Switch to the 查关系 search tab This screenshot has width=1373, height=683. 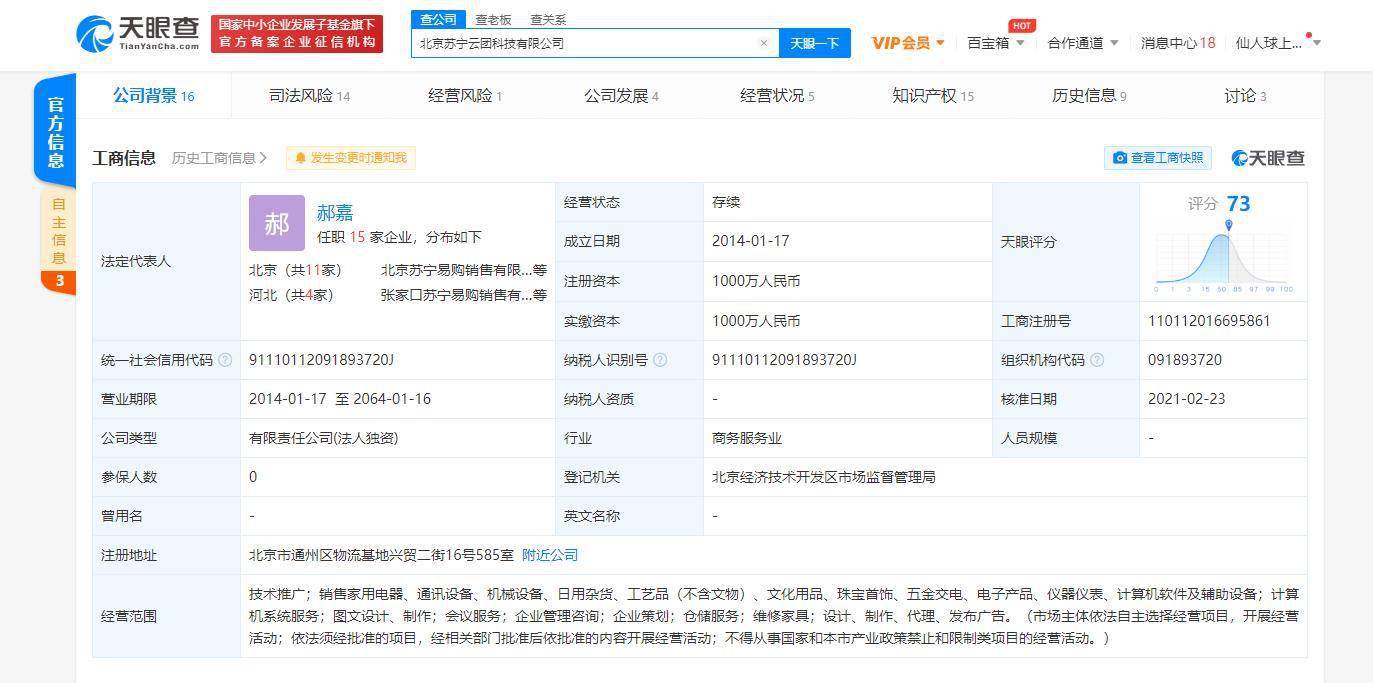point(548,19)
